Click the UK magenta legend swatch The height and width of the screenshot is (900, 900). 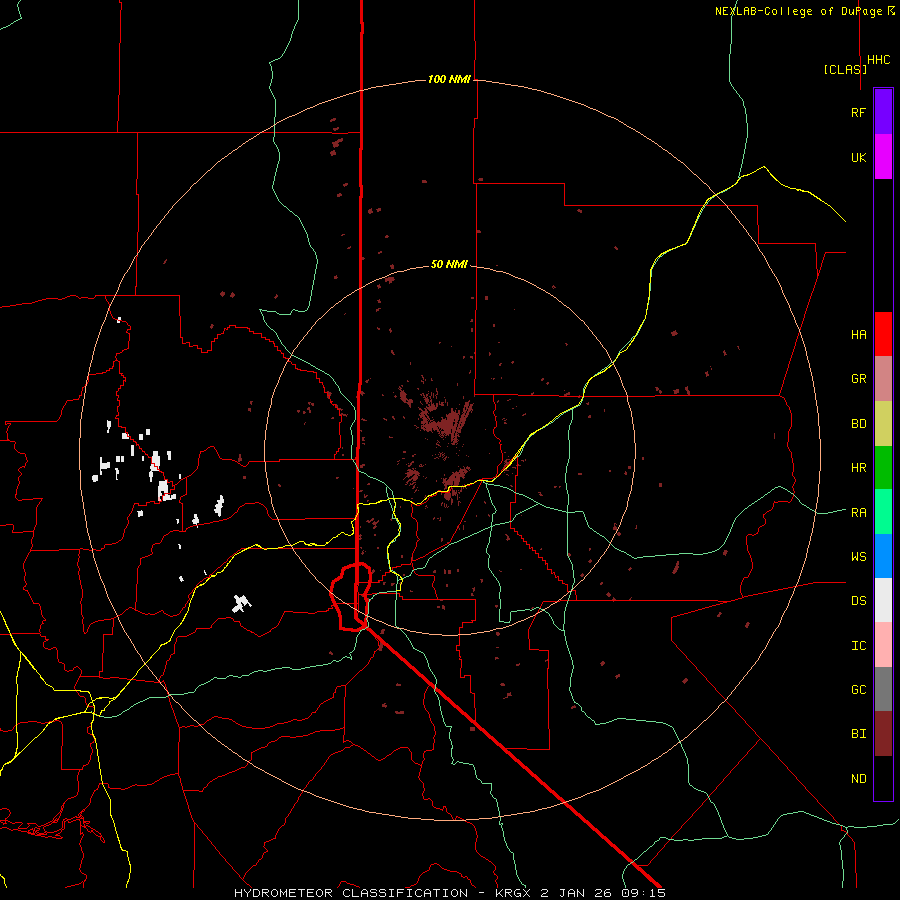tap(883, 157)
